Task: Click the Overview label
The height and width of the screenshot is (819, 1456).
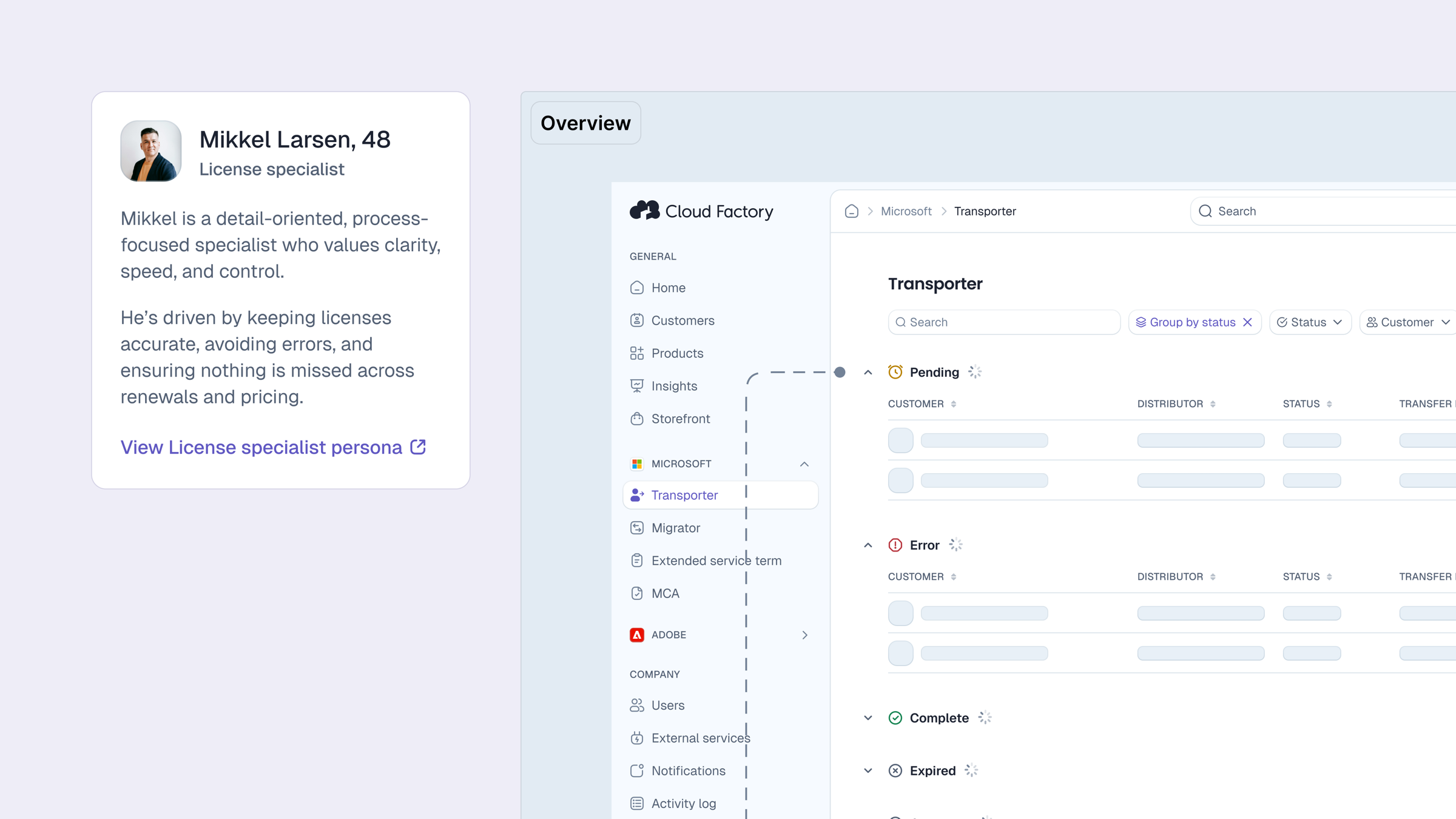Action: (585, 123)
